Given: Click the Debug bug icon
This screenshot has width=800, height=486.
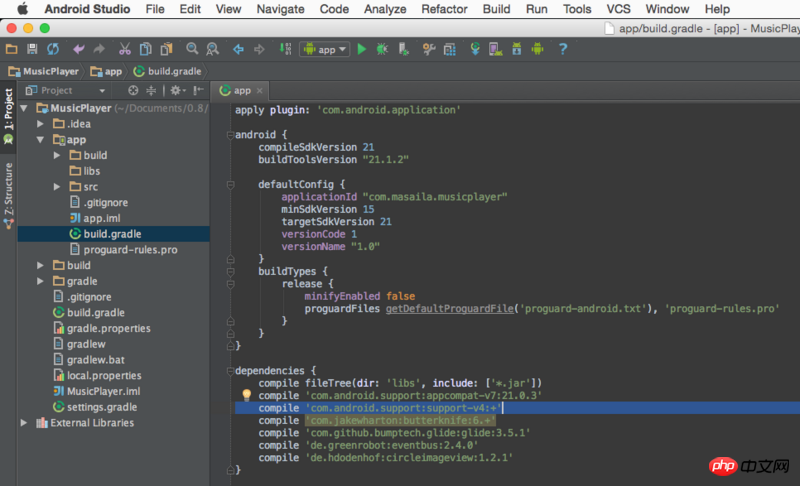Looking at the screenshot, I should (382, 49).
